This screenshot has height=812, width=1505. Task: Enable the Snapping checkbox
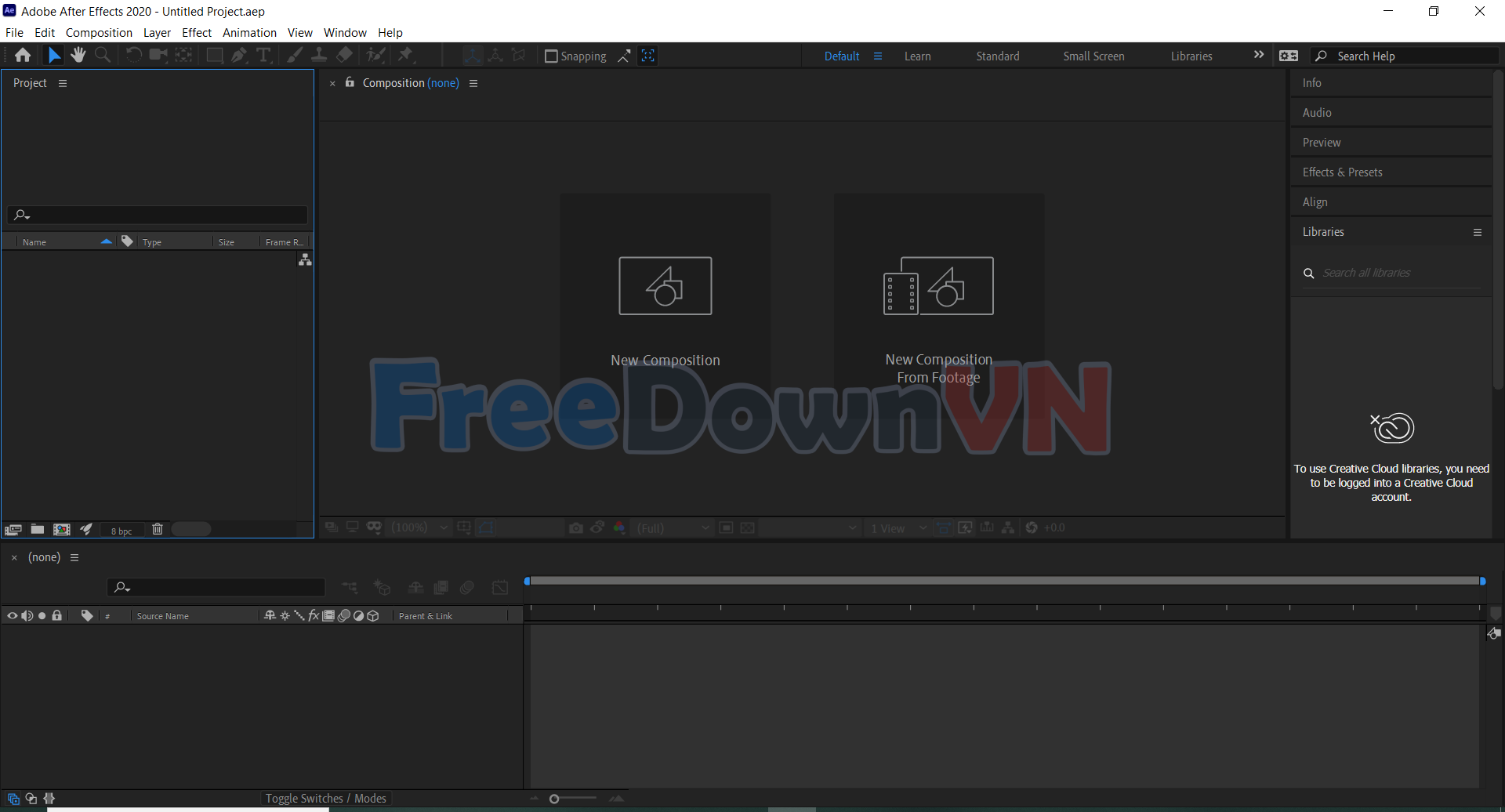point(551,56)
